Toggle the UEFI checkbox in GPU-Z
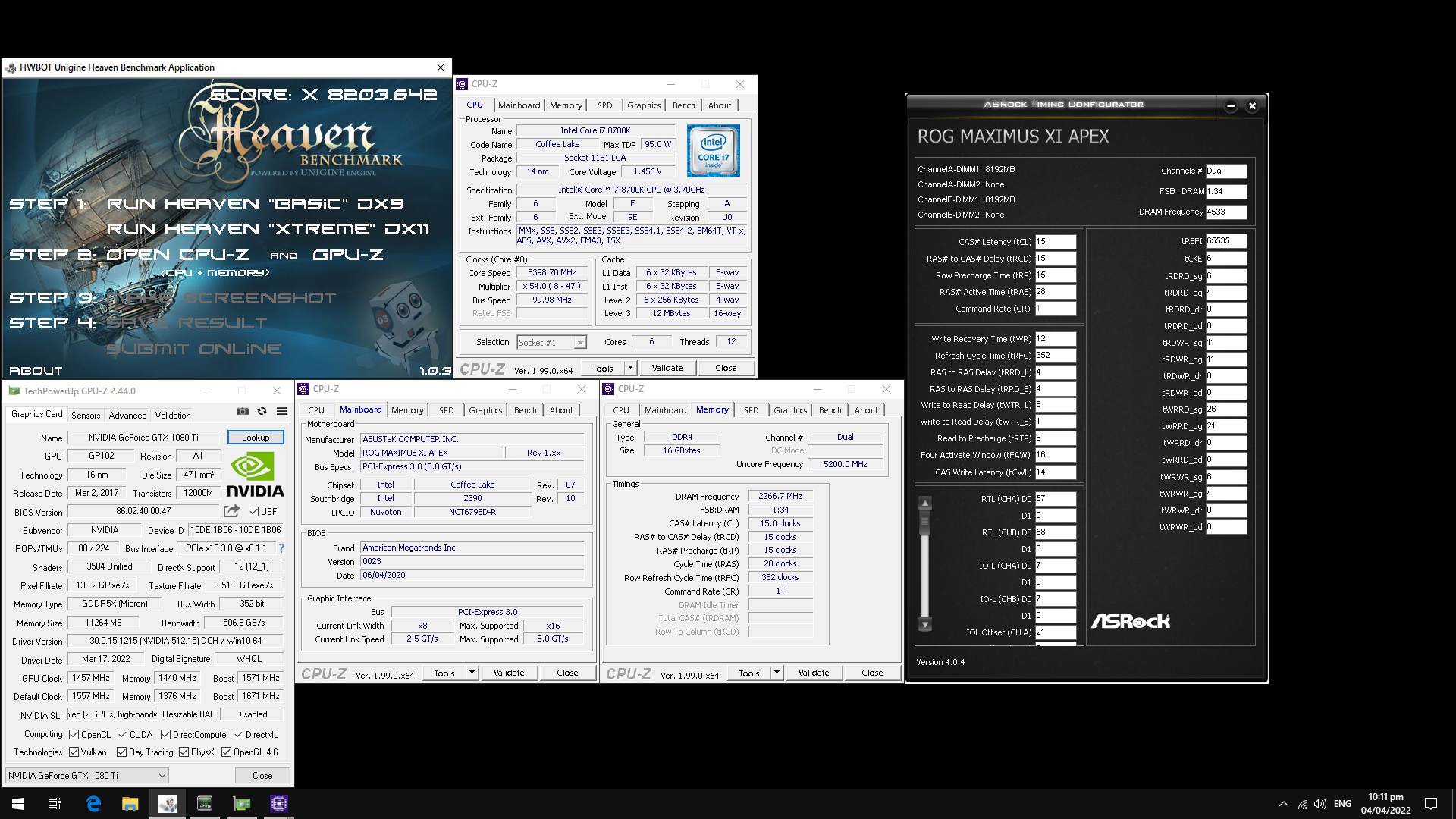The width and height of the screenshot is (1456, 819). click(253, 512)
